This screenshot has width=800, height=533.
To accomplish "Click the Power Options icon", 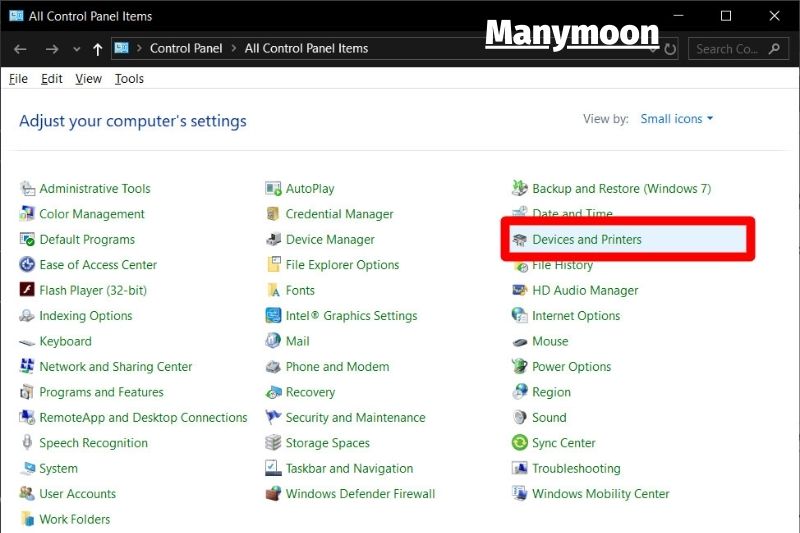I will [x=520, y=366].
